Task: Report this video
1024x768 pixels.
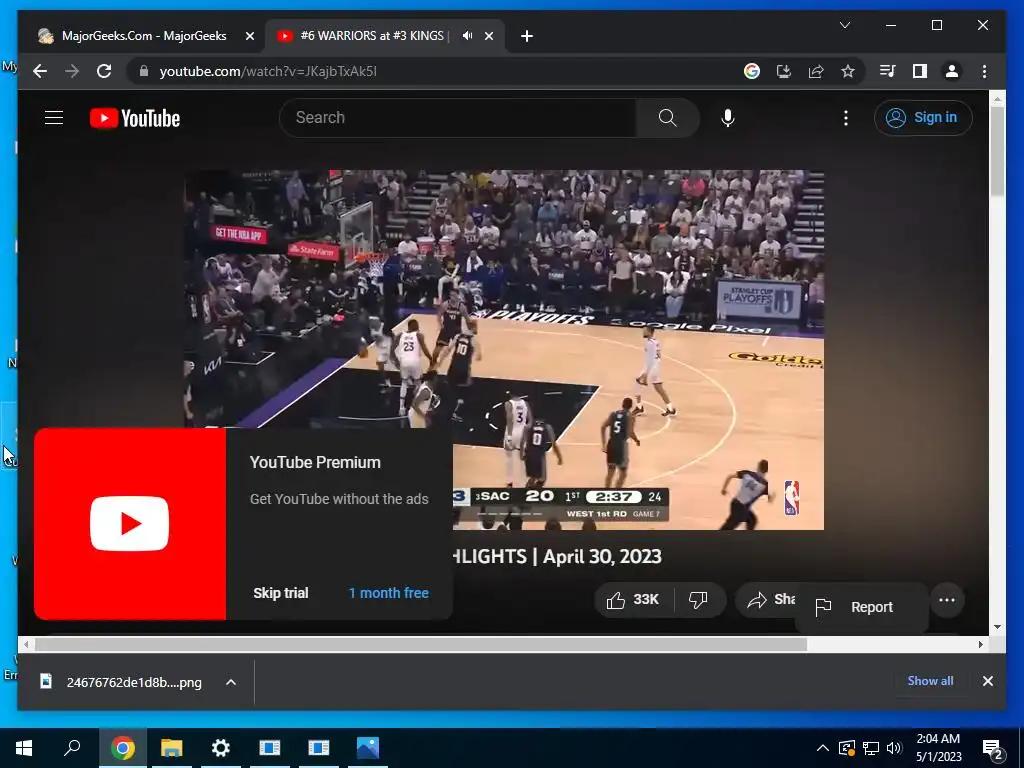Action: tap(861, 607)
